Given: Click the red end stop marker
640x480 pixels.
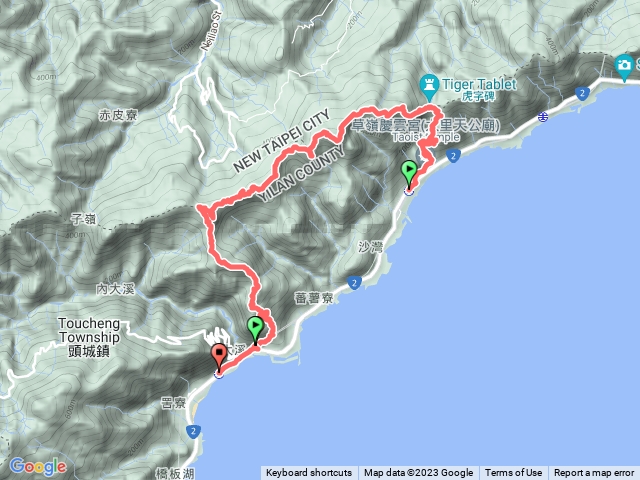Looking at the screenshot, I should click(x=219, y=357).
